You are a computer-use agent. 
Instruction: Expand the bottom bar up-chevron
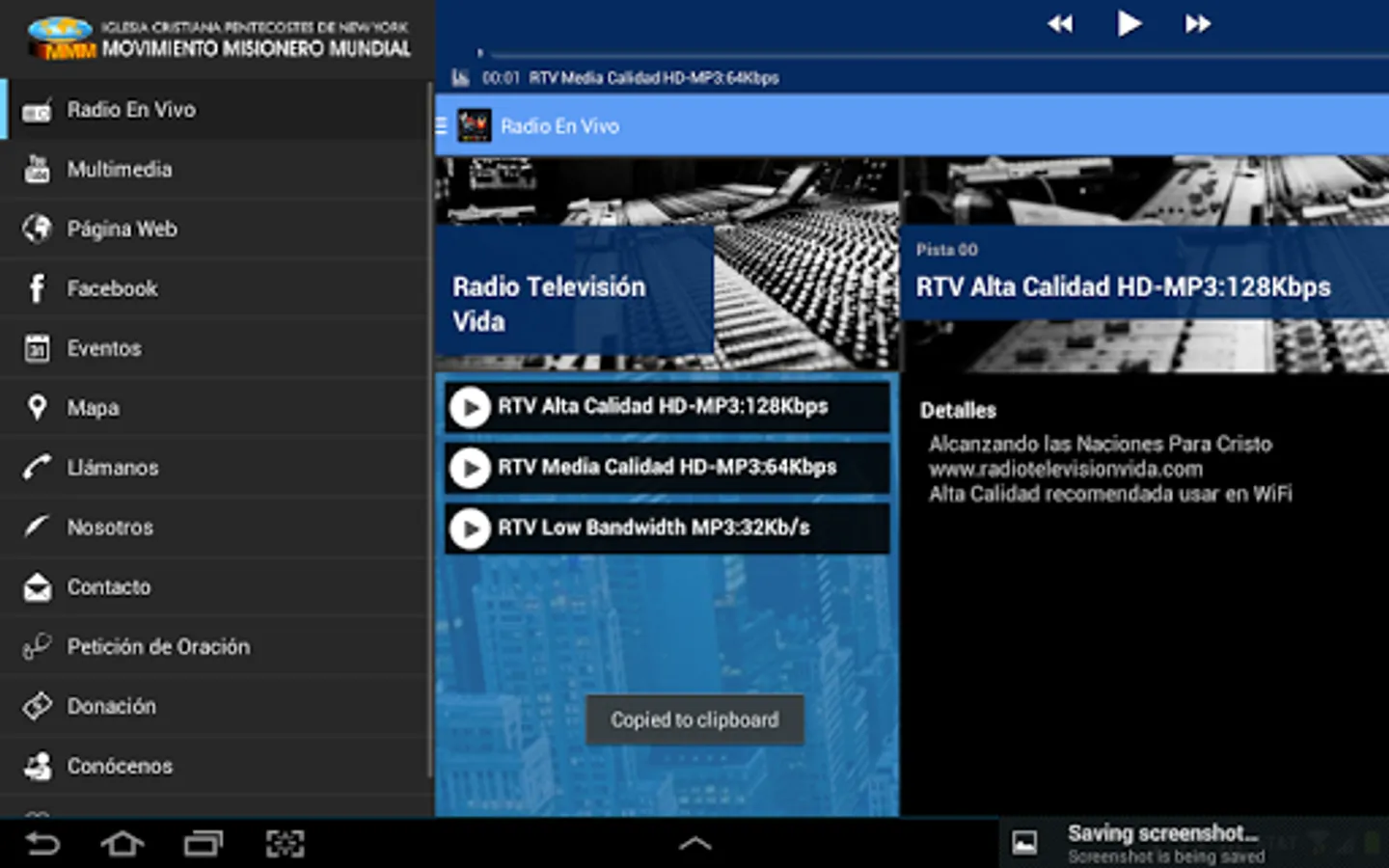(694, 844)
